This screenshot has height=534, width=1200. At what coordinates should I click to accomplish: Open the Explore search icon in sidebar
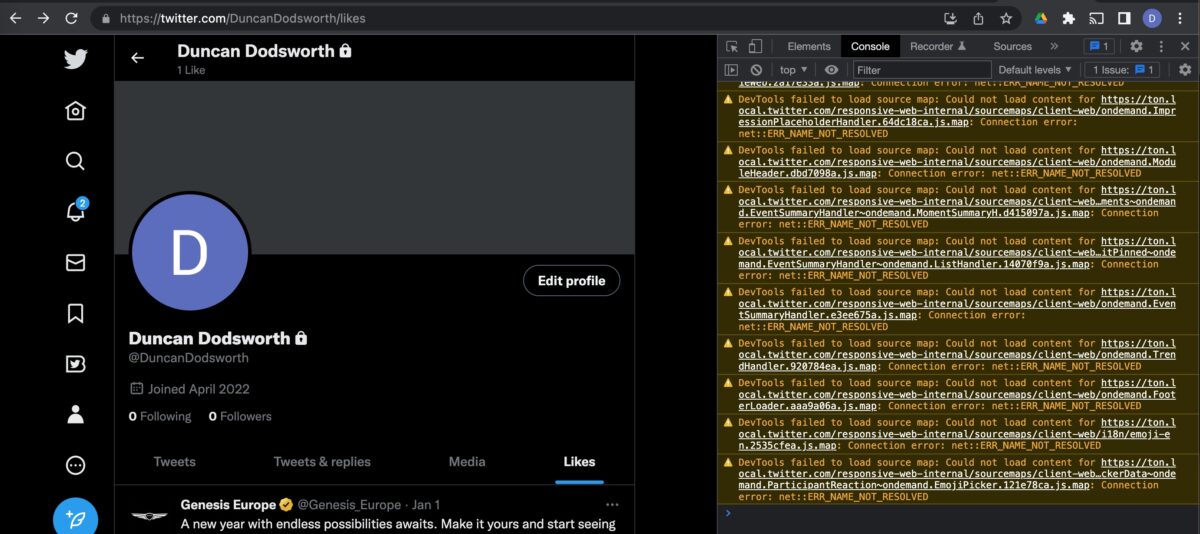[x=75, y=161]
